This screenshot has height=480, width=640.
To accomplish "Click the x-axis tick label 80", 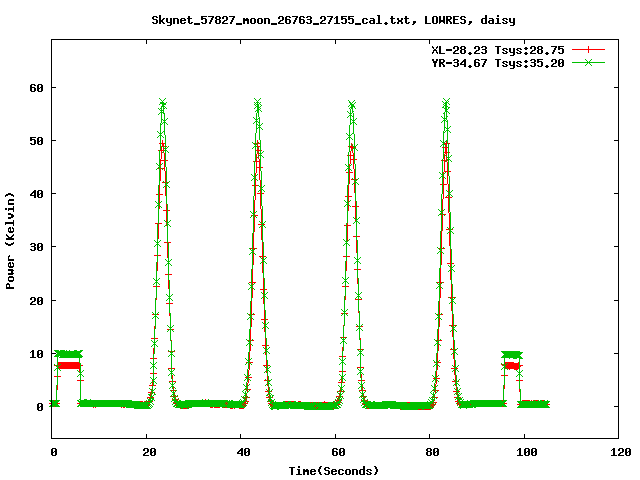I will coord(433,452).
